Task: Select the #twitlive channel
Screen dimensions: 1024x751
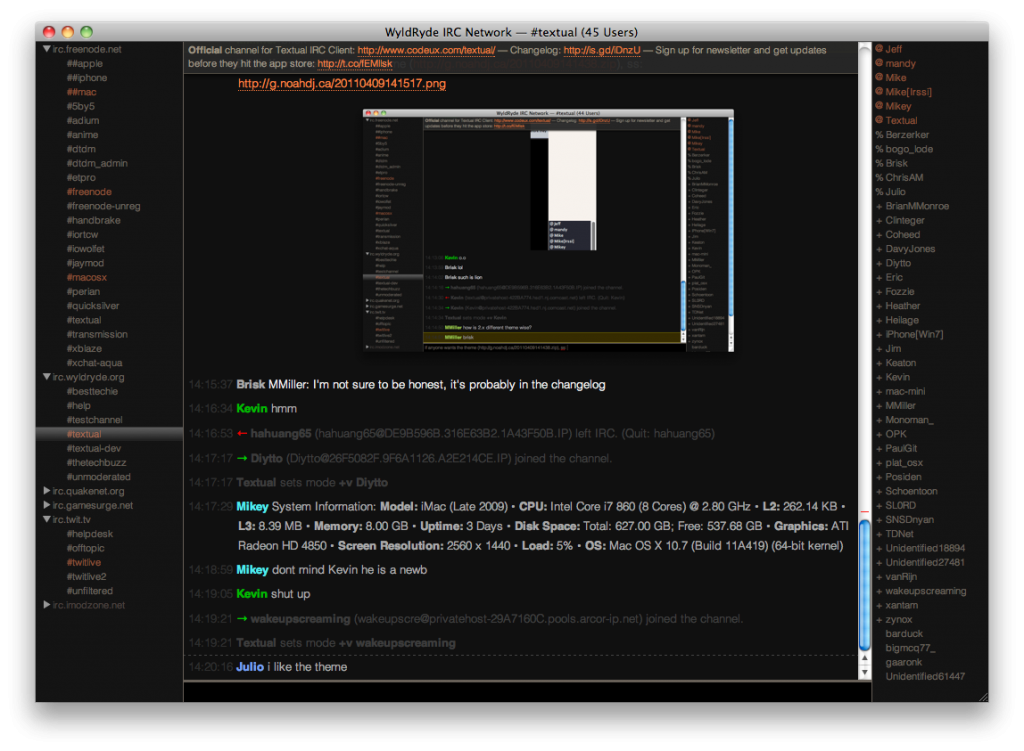Action: click(x=84, y=562)
